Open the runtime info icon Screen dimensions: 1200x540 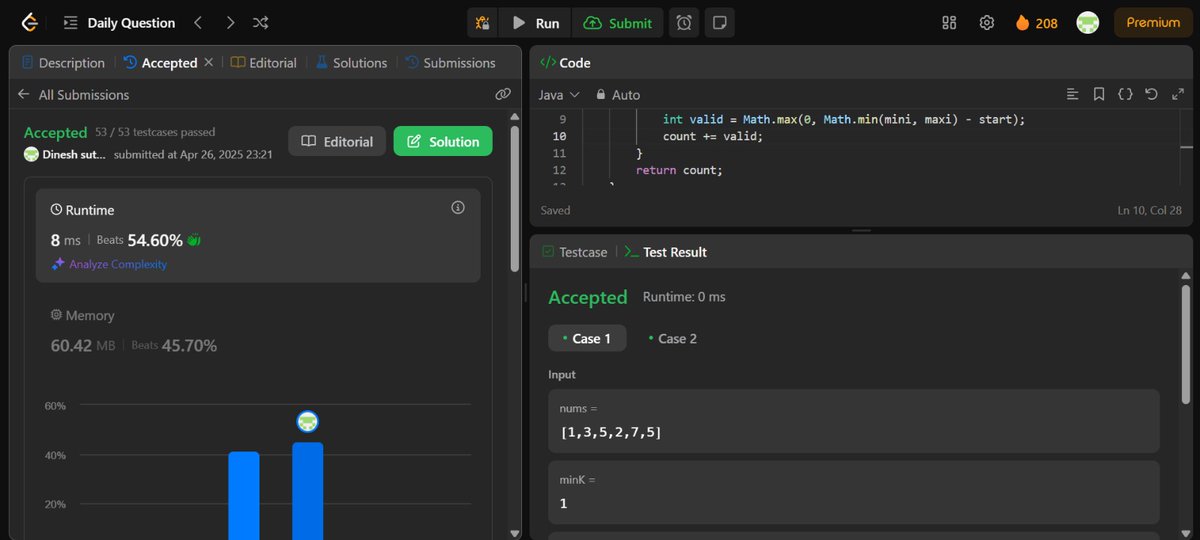coord(458,208)
